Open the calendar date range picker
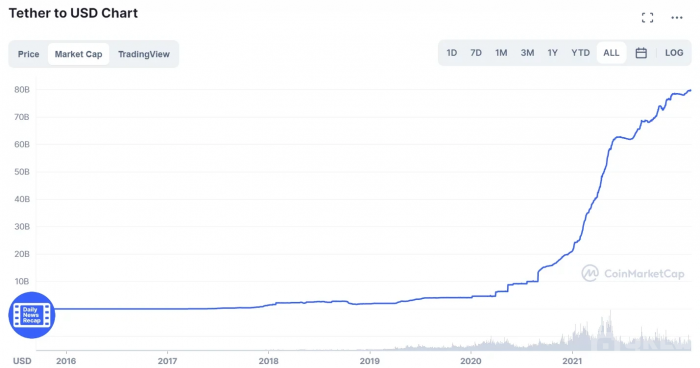700x368 pixels. click(641, 53)
